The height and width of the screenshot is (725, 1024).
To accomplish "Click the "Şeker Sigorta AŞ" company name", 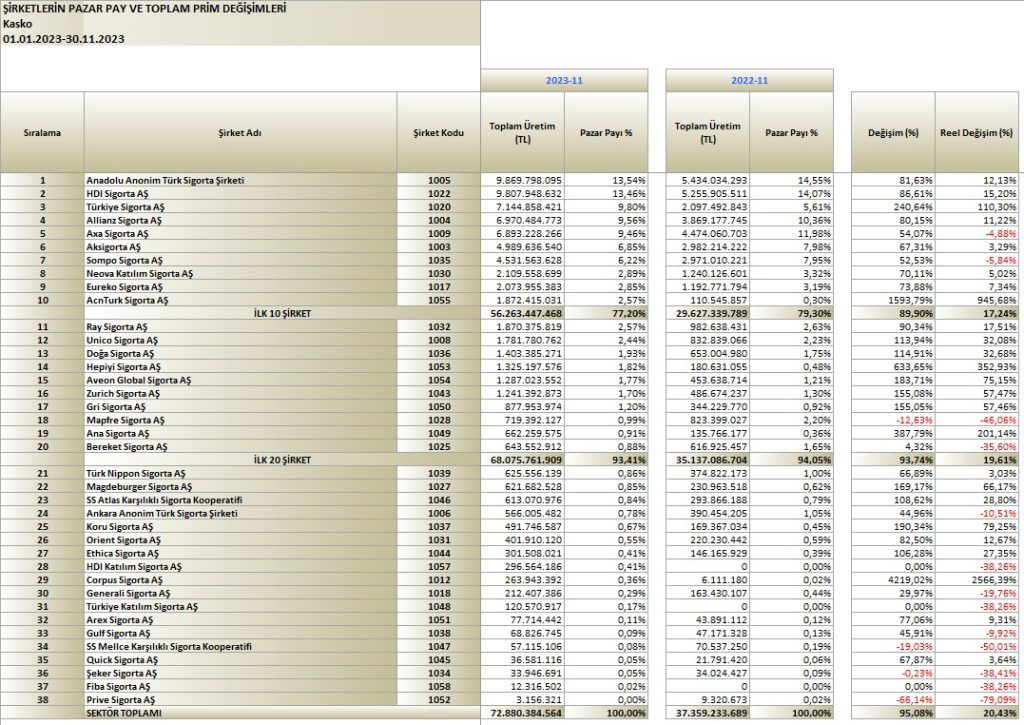I will [x=121, y=673].
